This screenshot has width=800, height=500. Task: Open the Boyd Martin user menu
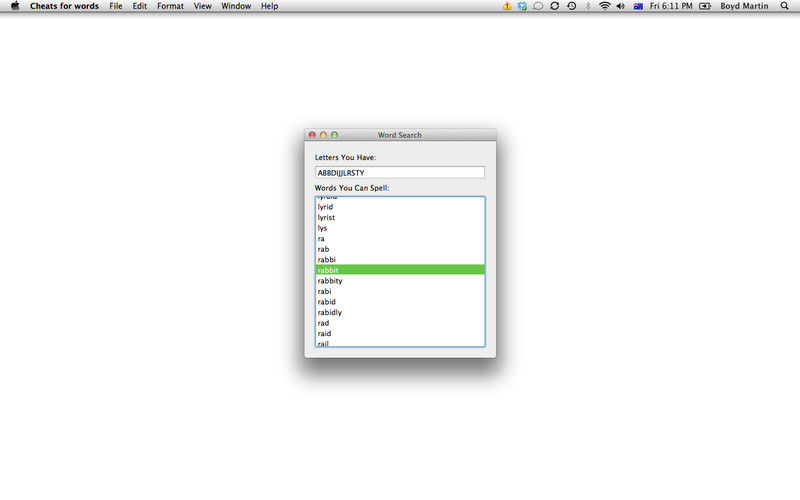[744, 6]
